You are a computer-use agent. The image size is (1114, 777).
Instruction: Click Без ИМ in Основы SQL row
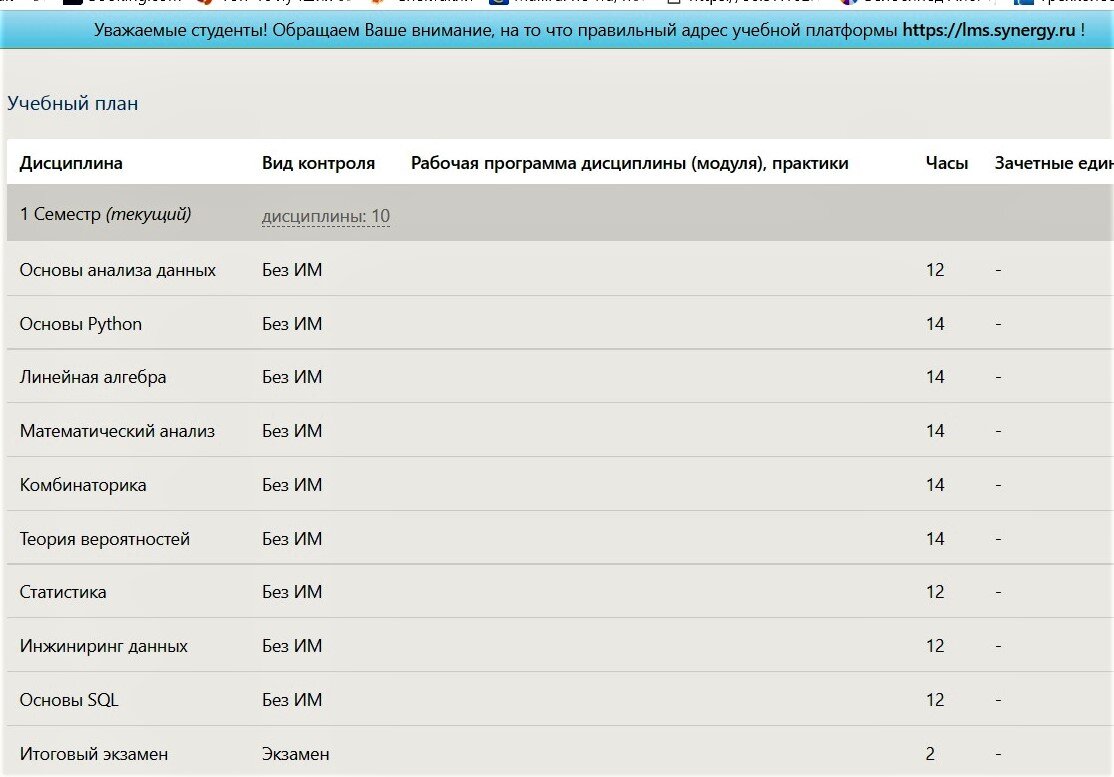tap(291, 700)
